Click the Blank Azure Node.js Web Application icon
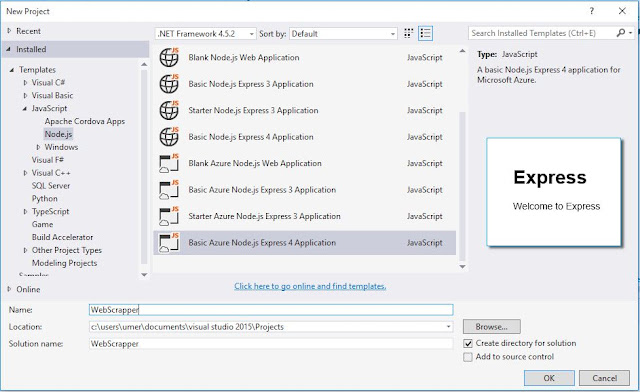This screenshot has height=392, width=640. click(x=169, y=163)
